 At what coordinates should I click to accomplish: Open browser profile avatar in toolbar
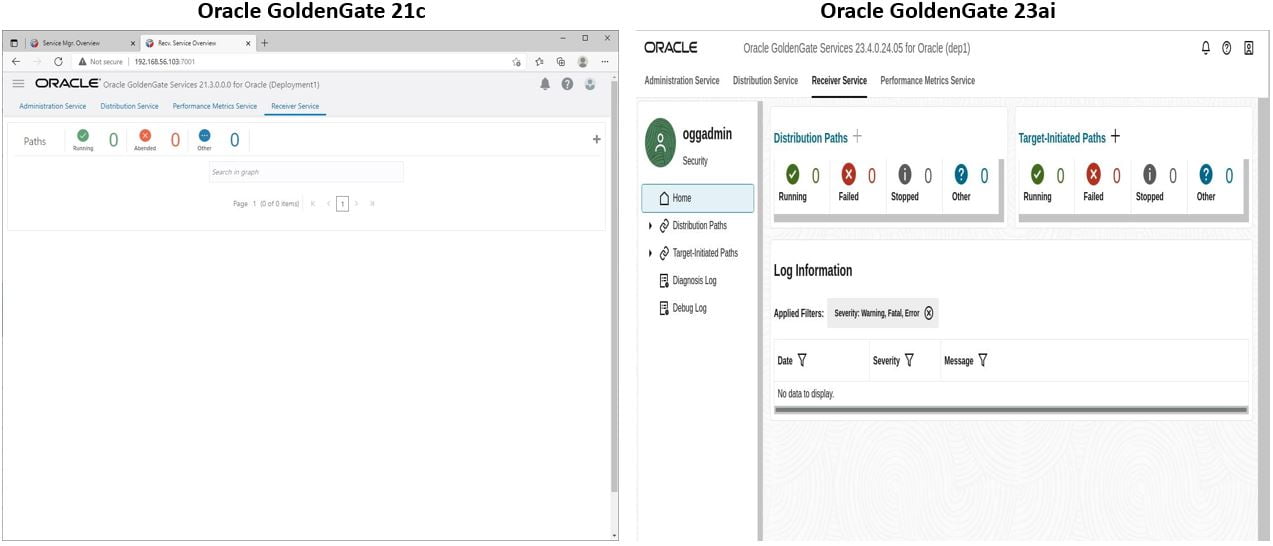[x=582, y=61]
